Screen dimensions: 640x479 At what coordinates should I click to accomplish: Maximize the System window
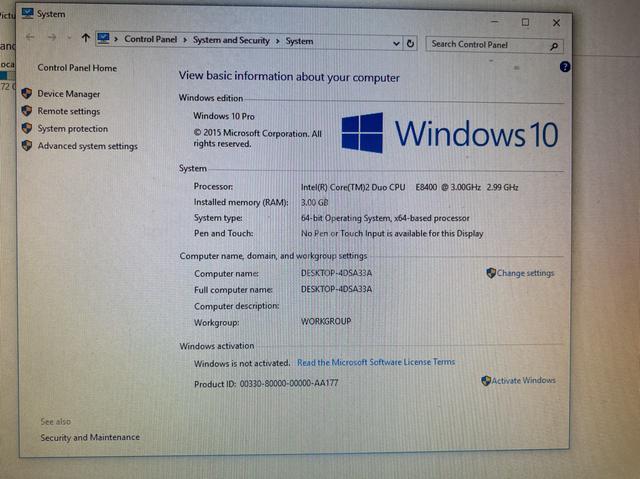click(x=525, y=22)
